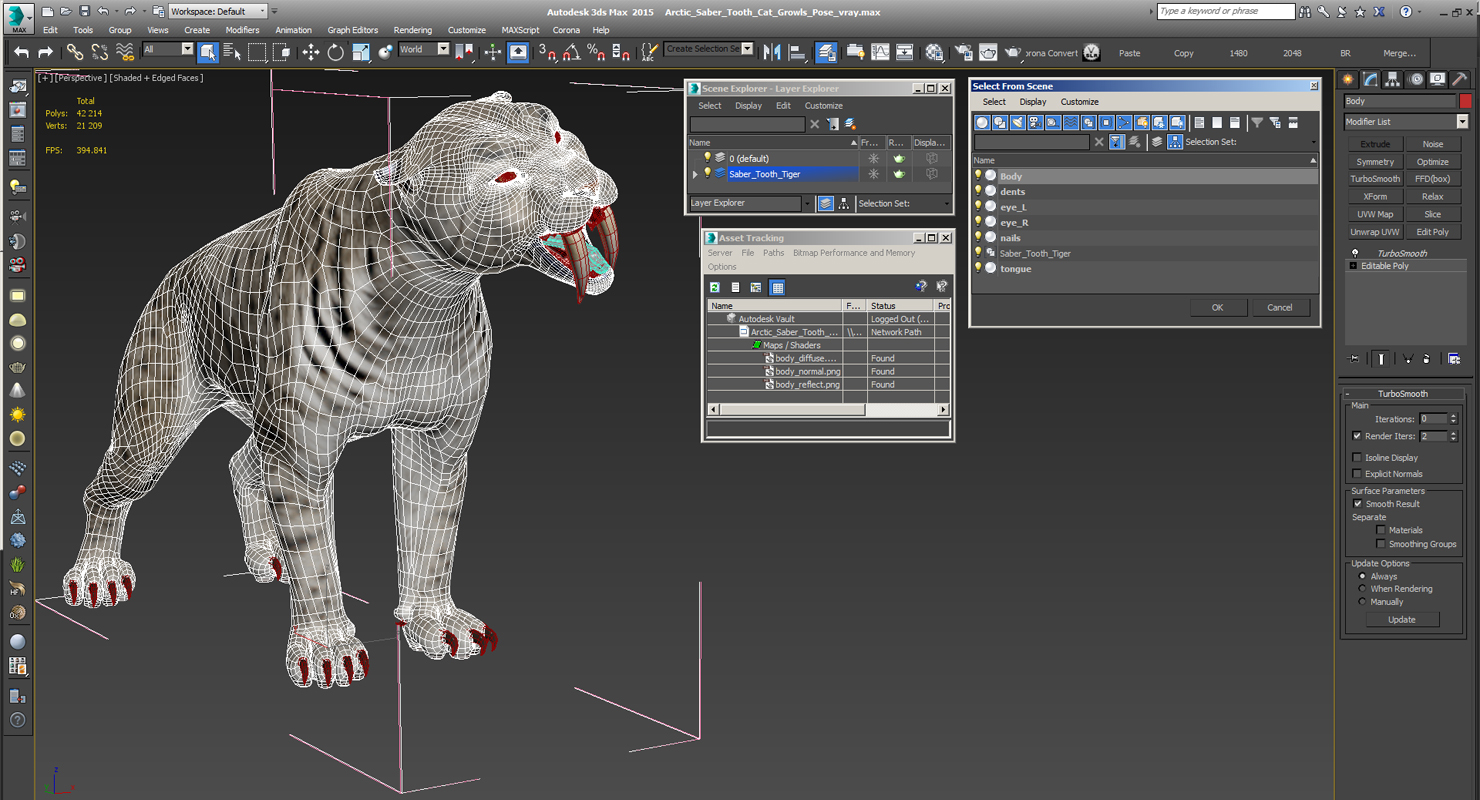Viewport: 1480px width, 800px height.
Task: Click the Unwrap UVW modifier button
Action: point(1375,232)
